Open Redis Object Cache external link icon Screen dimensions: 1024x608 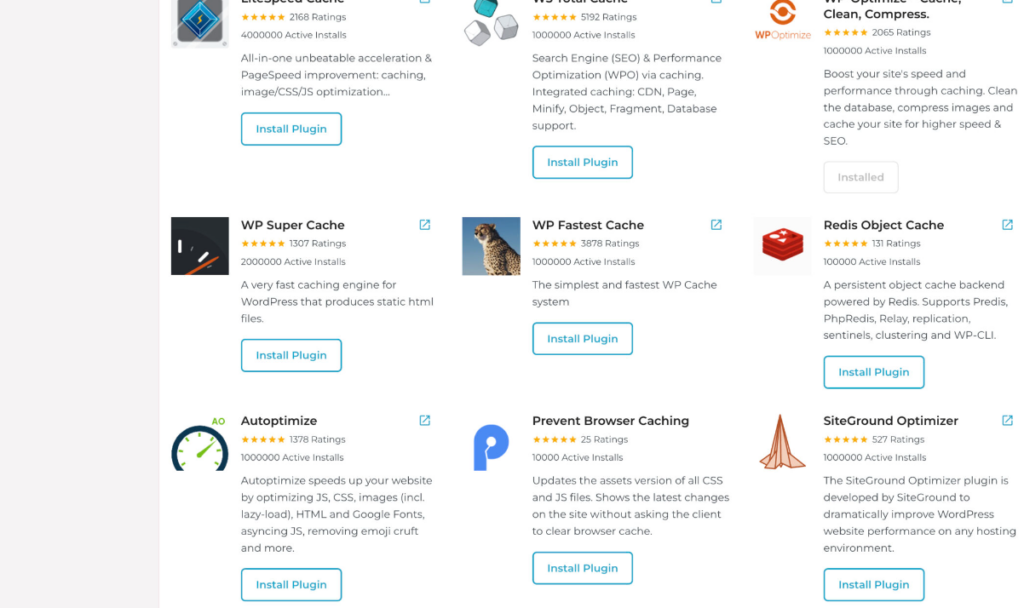(1007, 225)
